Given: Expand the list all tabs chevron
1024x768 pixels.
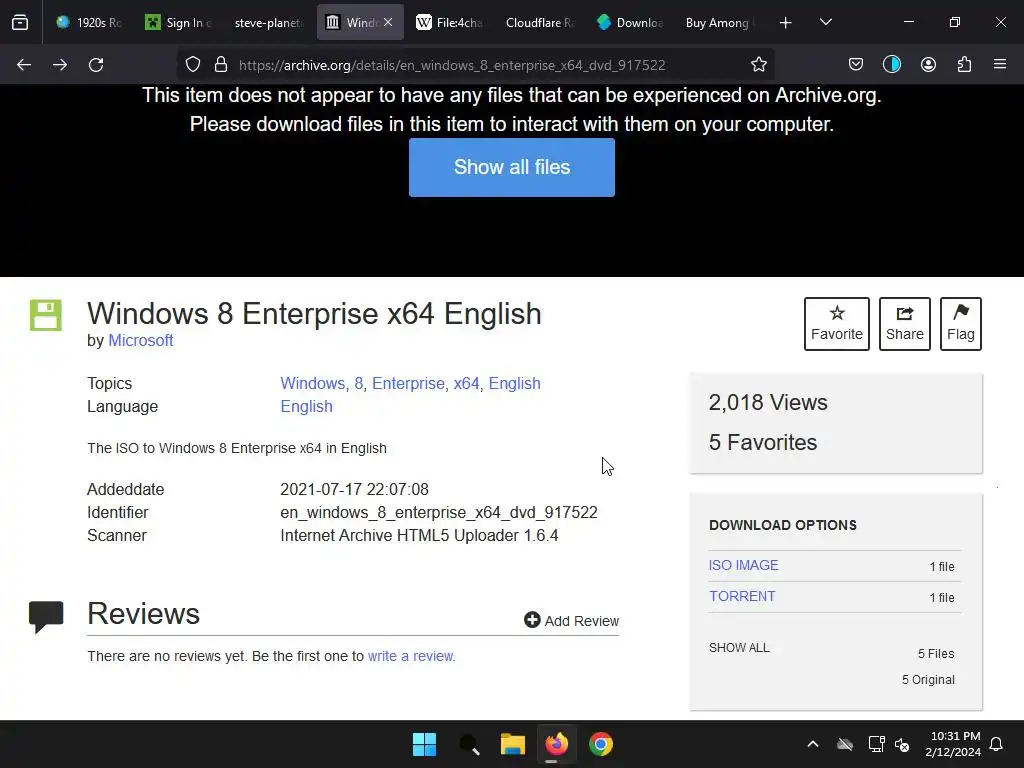Looking at the screenshot, I should coord(825,22).
